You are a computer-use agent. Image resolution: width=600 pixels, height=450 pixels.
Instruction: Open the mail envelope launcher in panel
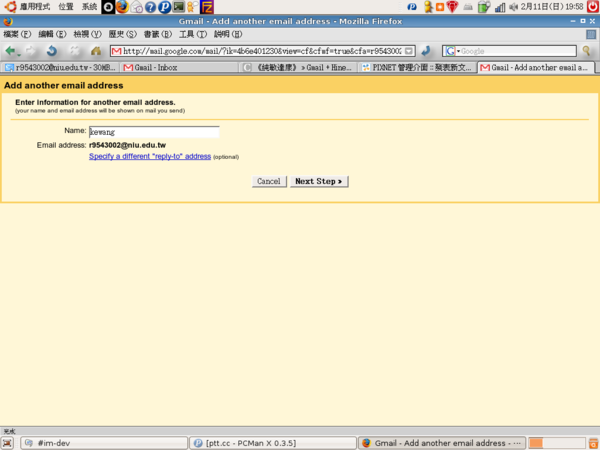(136, 7)
